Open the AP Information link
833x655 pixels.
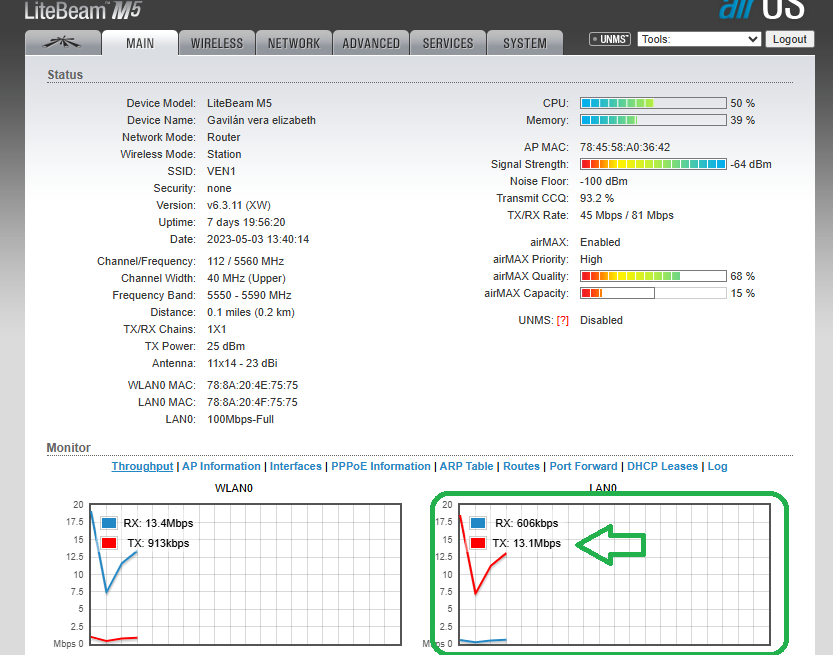[222, 467]
